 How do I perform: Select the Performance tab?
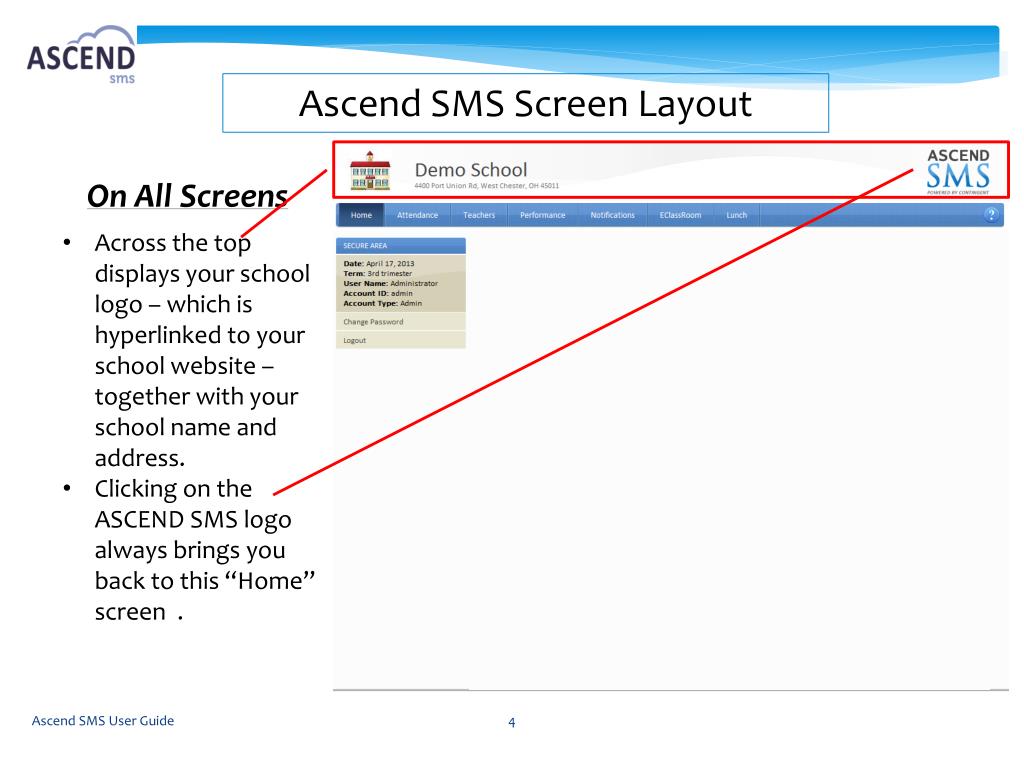tap(542, 215)
